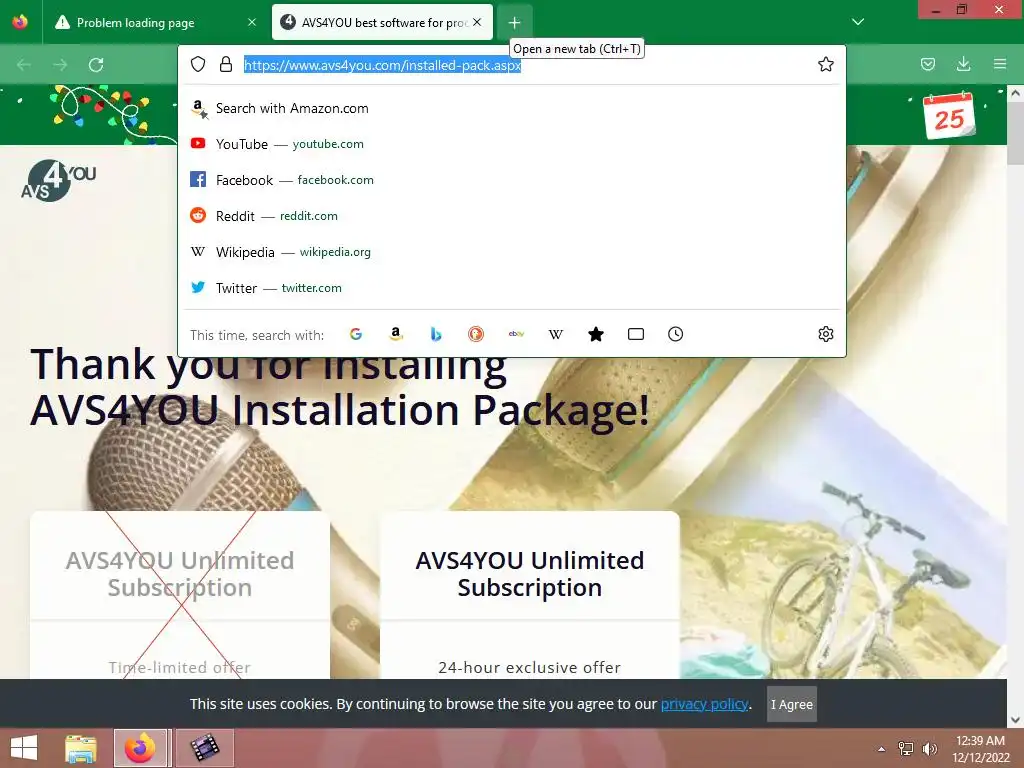Reload the current page
Viewport: 1024px width, 768px height.
click(96, 65)
